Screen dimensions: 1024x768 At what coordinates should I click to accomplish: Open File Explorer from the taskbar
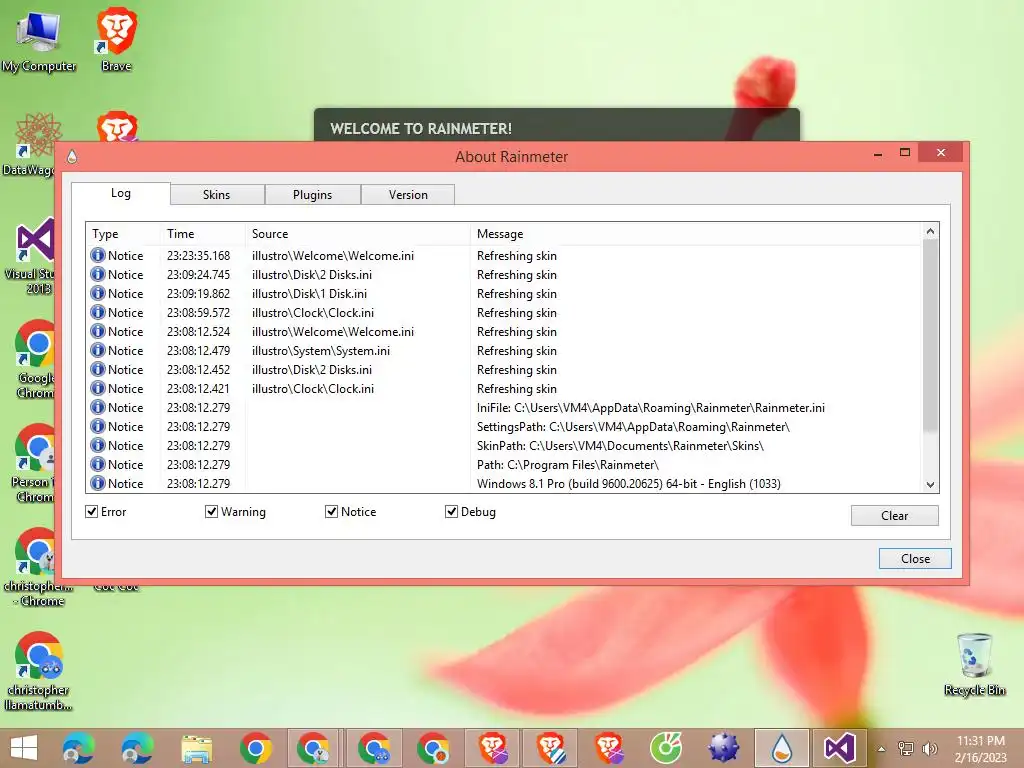(x=197, y=748)
